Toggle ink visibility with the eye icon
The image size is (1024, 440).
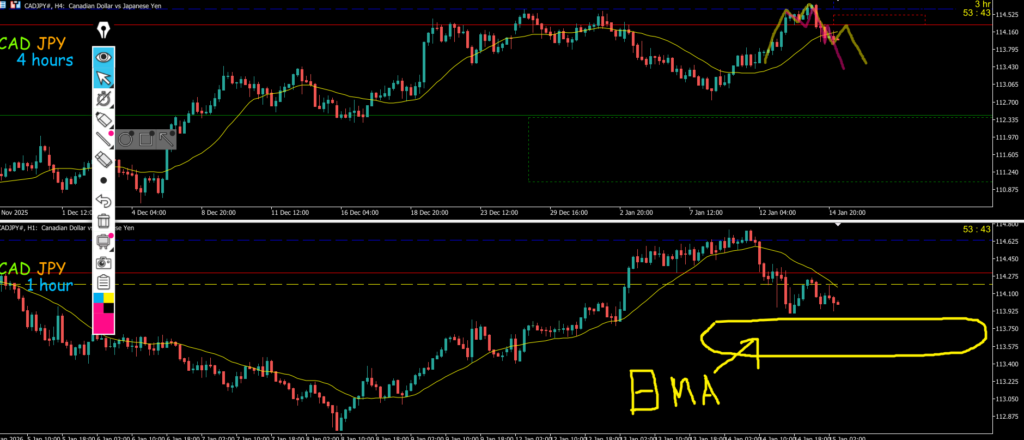[x=104, y=57]
